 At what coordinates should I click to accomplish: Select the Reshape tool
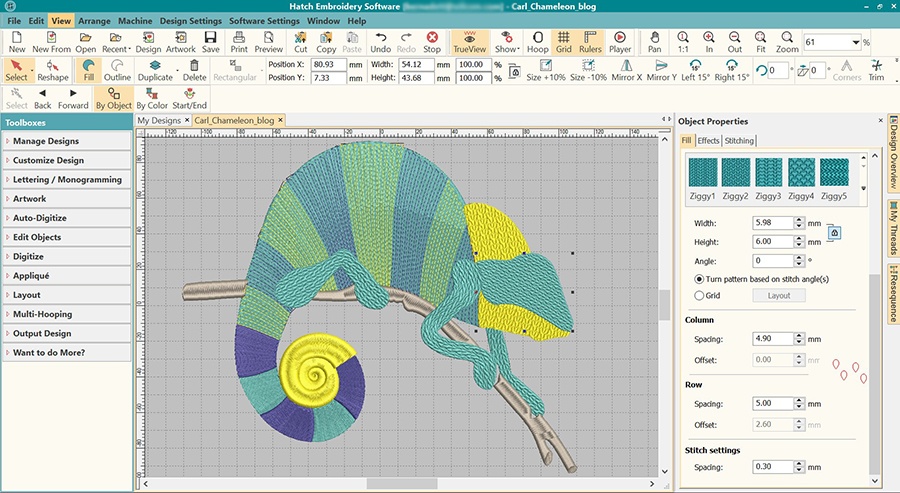pos(53,71)
